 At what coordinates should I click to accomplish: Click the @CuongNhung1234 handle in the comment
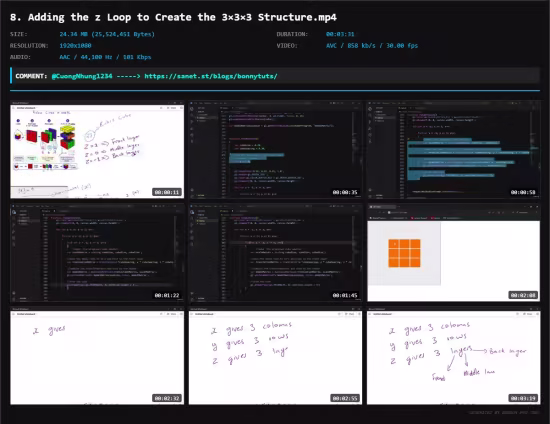82,76
